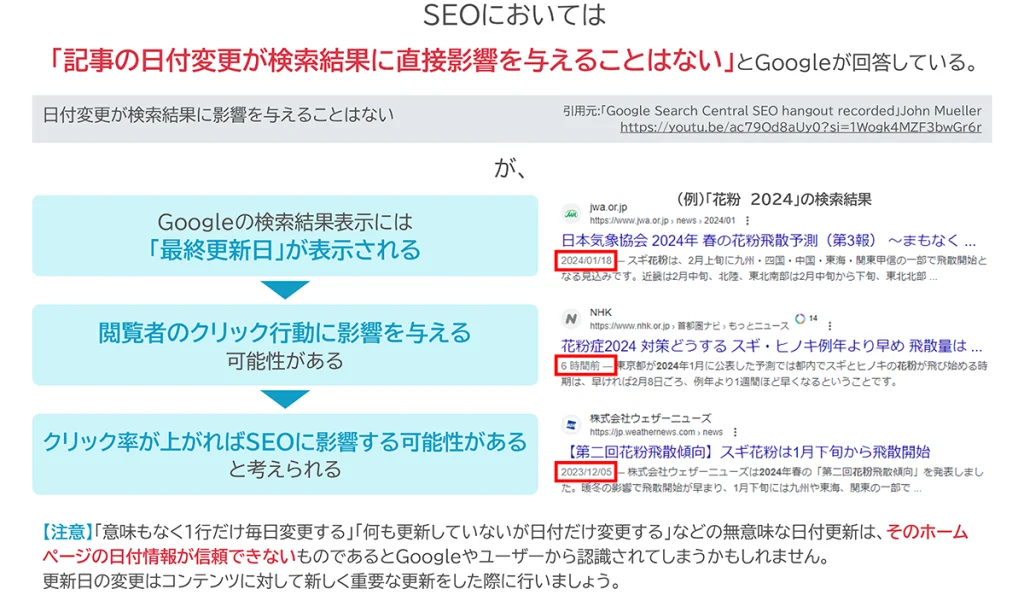Click the https://jp.weathernews.com › news URL
The height and width of the screenshot is (595, 1024).
[x=656, y=432]
